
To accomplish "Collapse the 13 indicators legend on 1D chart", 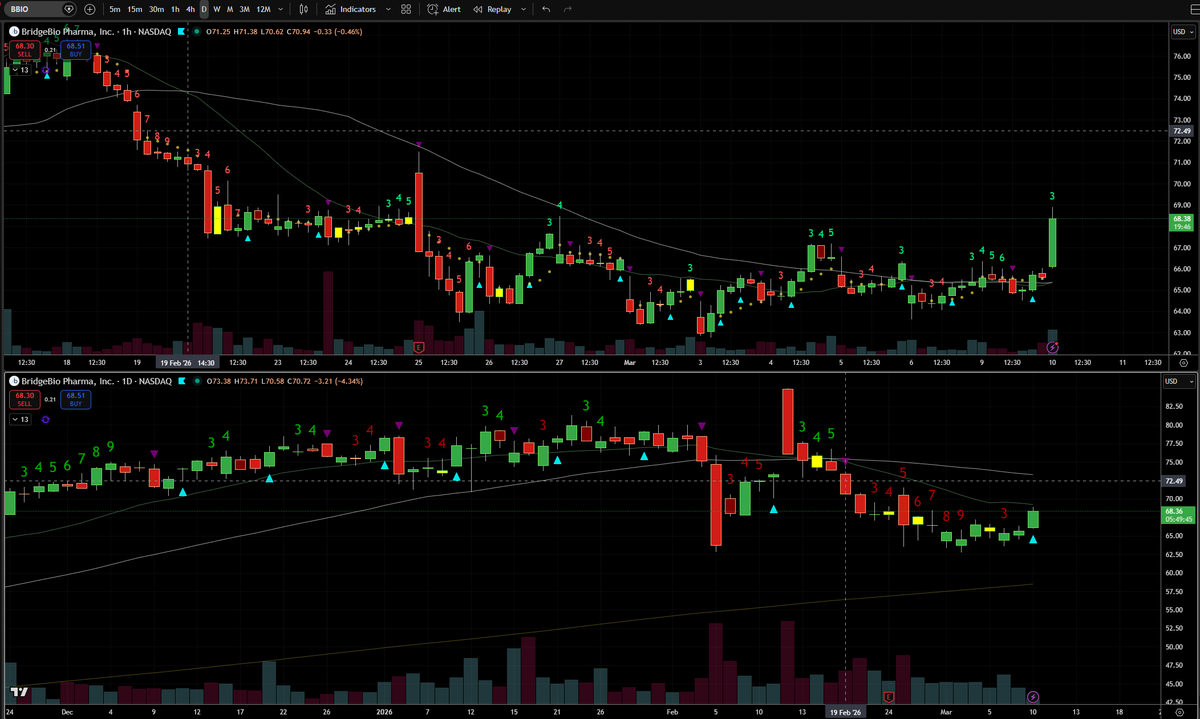I will tap(20, 419).
